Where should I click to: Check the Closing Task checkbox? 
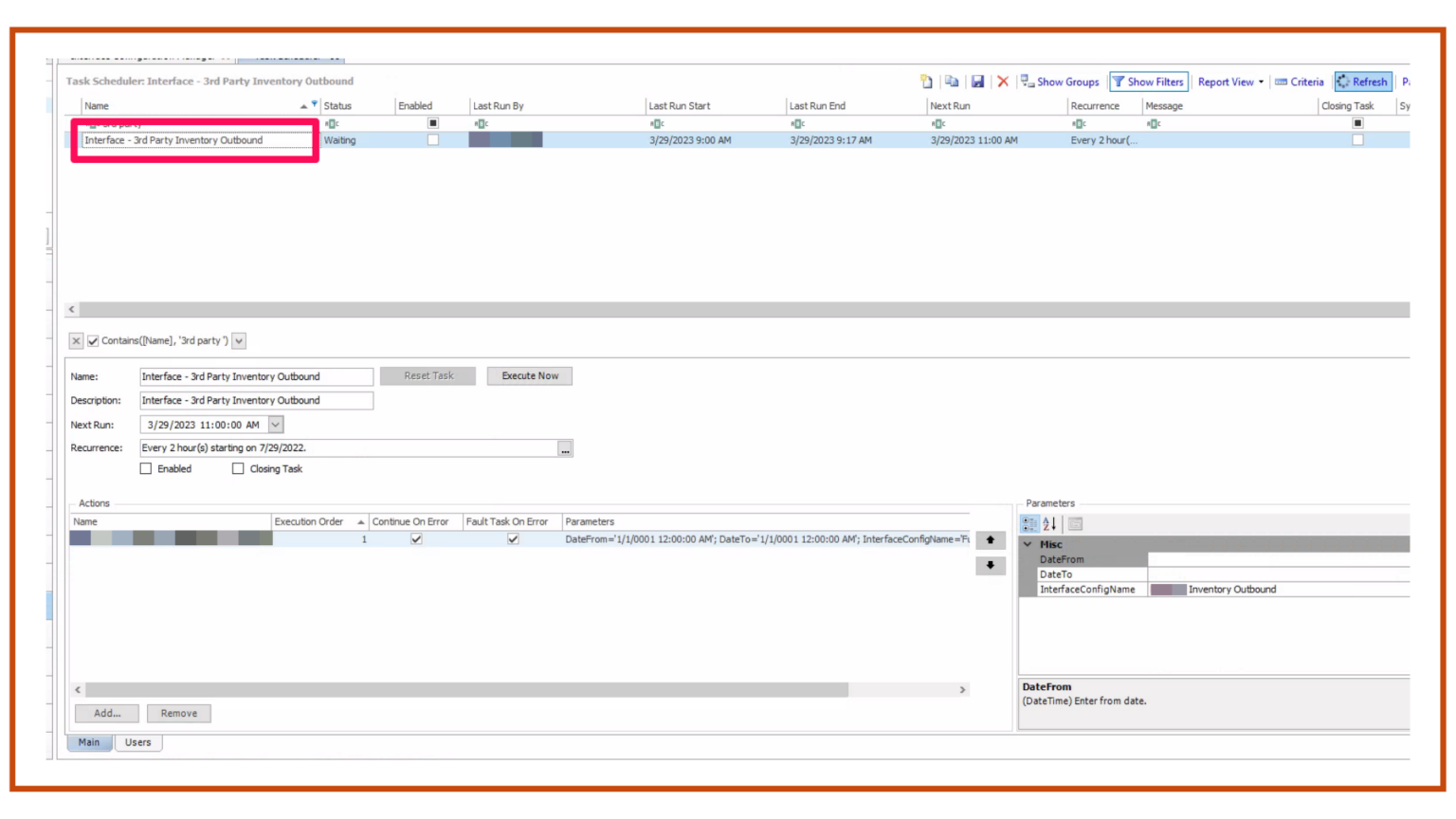pyautogui.click(x=238, y=468)
